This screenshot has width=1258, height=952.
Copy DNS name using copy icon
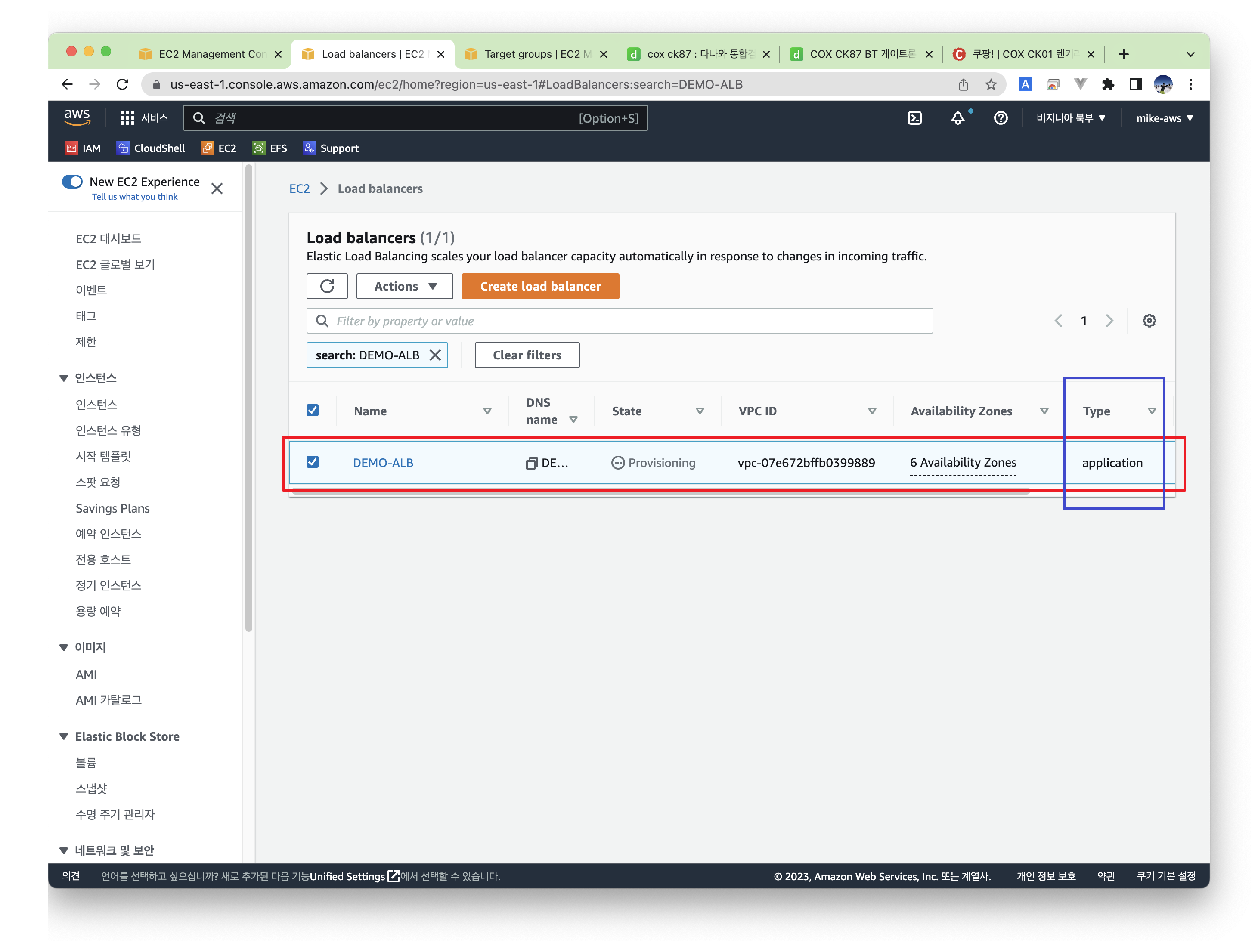(531, 463)
